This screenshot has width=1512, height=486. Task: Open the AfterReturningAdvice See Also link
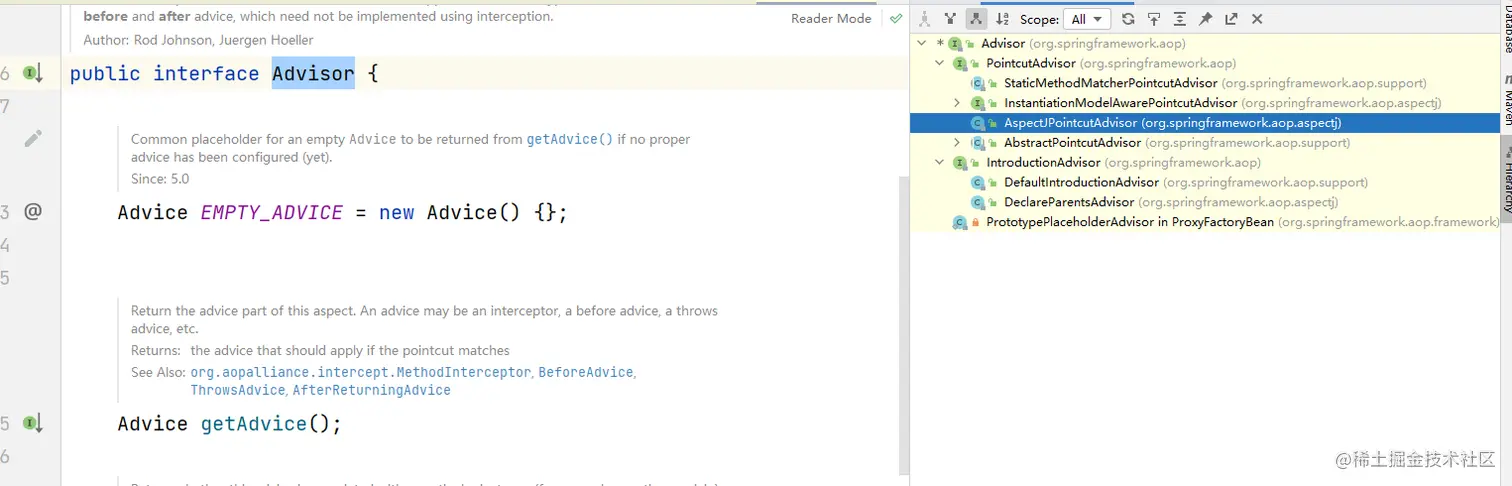[371, 390]
